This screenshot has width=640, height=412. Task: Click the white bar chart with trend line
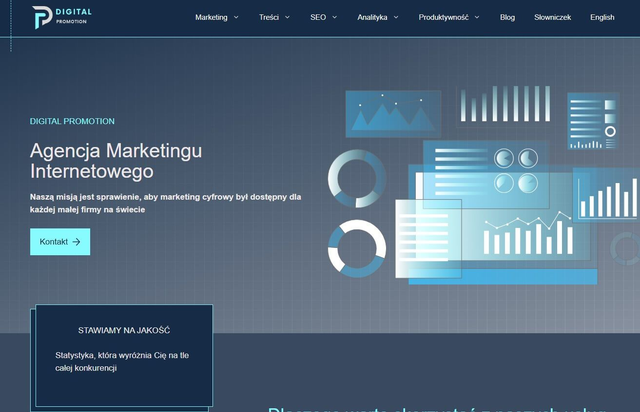click(522, 236)
